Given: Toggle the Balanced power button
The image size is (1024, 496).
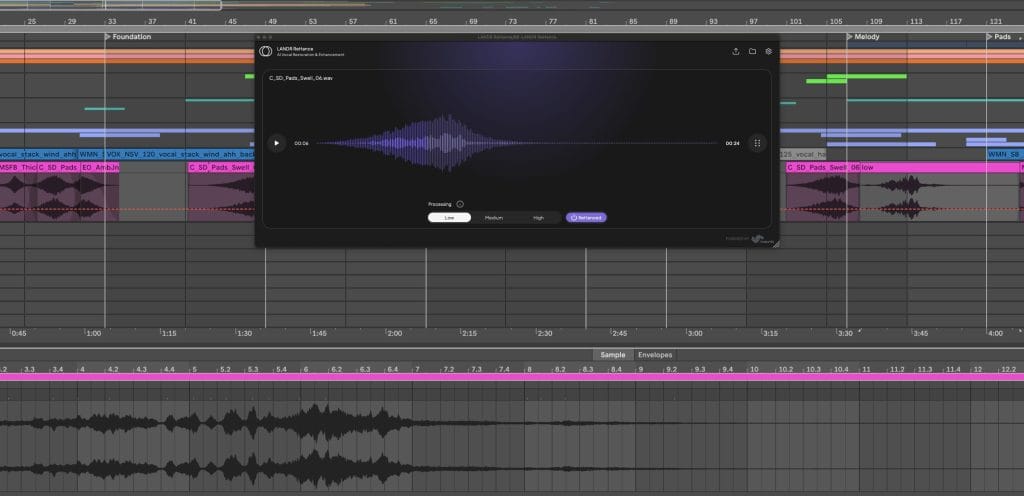Looking at the screenshot, I should click(586, 217).
